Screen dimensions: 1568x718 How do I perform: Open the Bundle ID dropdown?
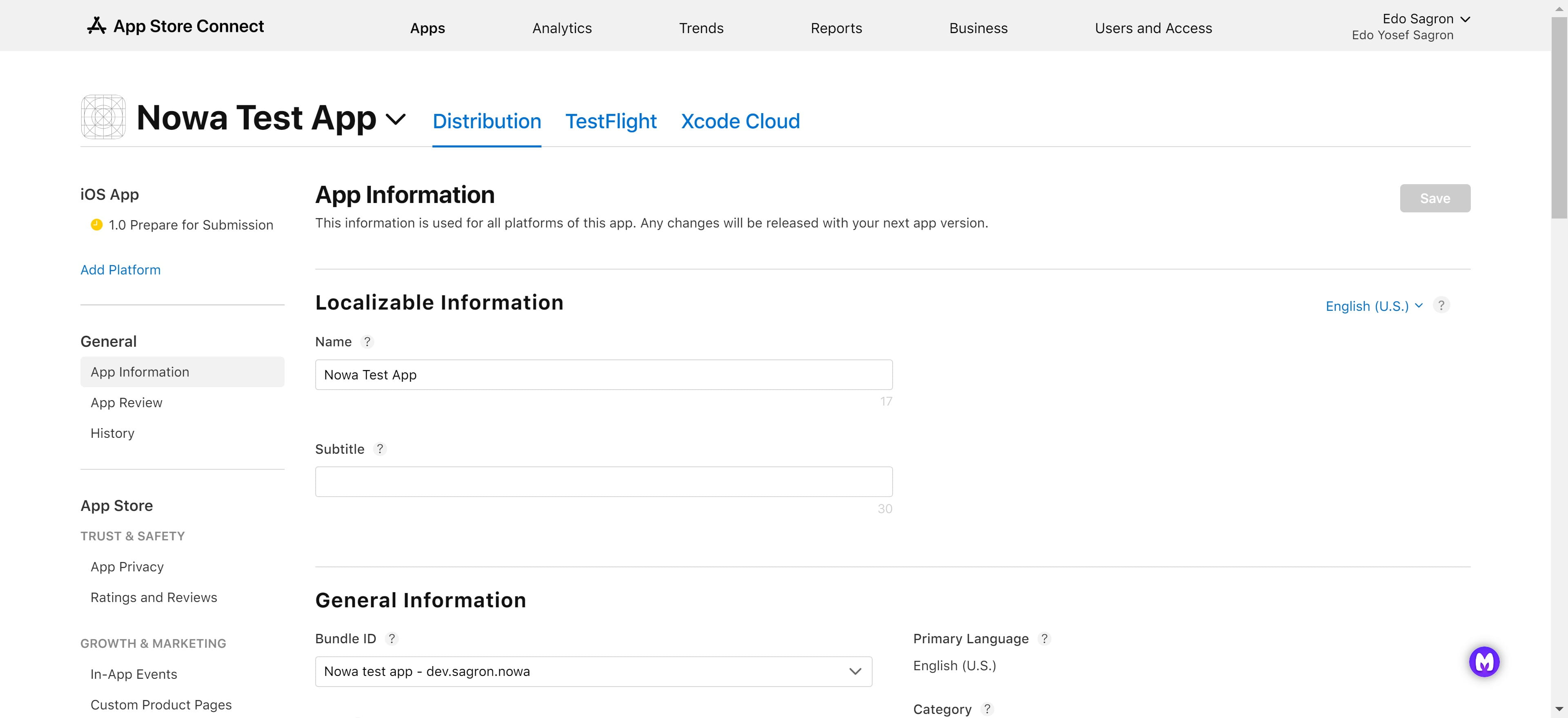593,671
